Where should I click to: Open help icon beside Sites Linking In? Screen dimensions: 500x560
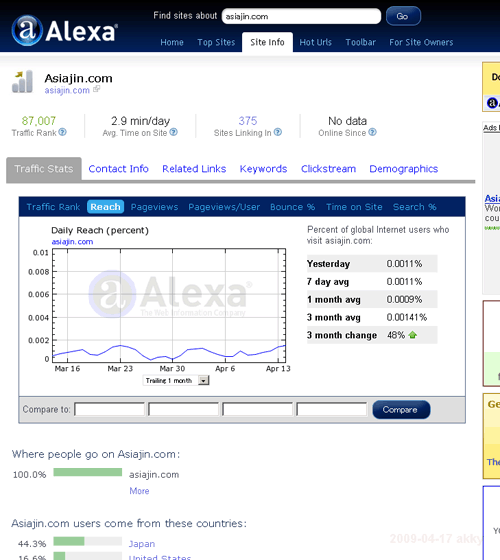pos(278,132)
